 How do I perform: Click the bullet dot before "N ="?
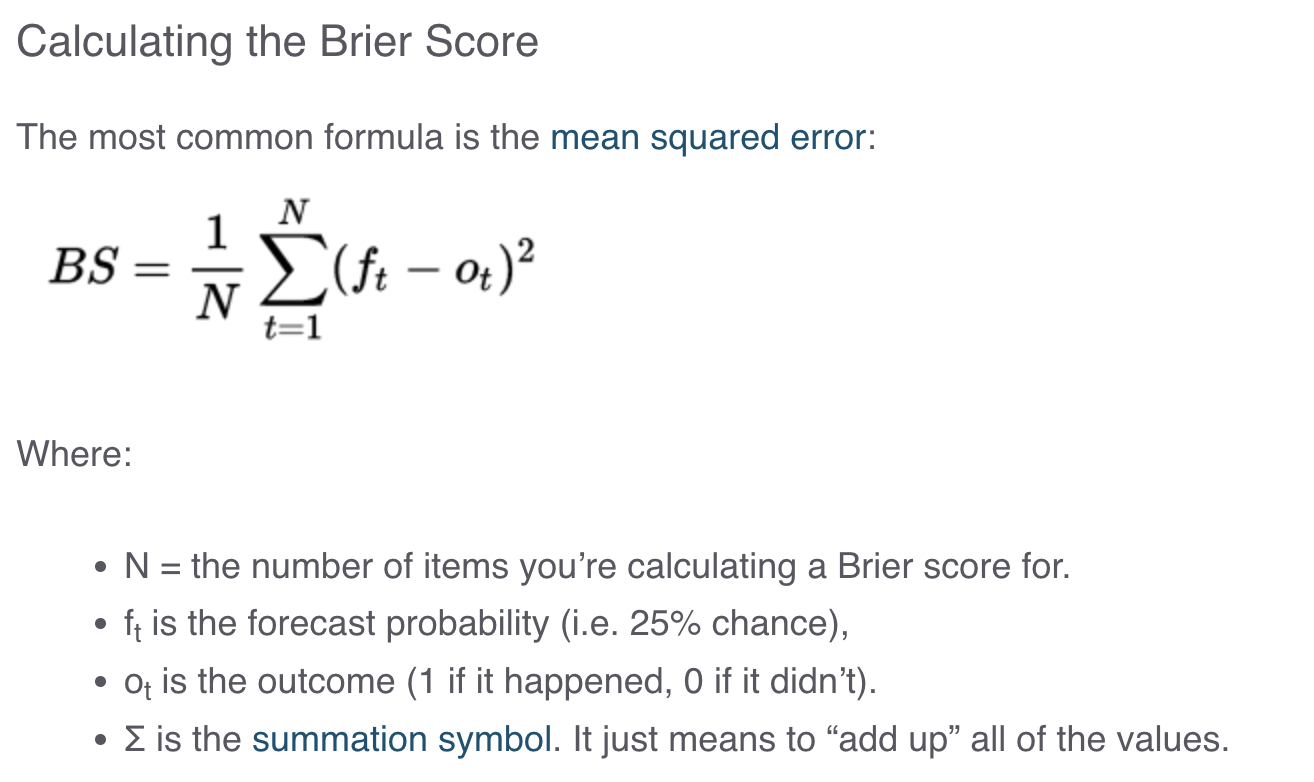pyautogui.click(x=99, y=570)
